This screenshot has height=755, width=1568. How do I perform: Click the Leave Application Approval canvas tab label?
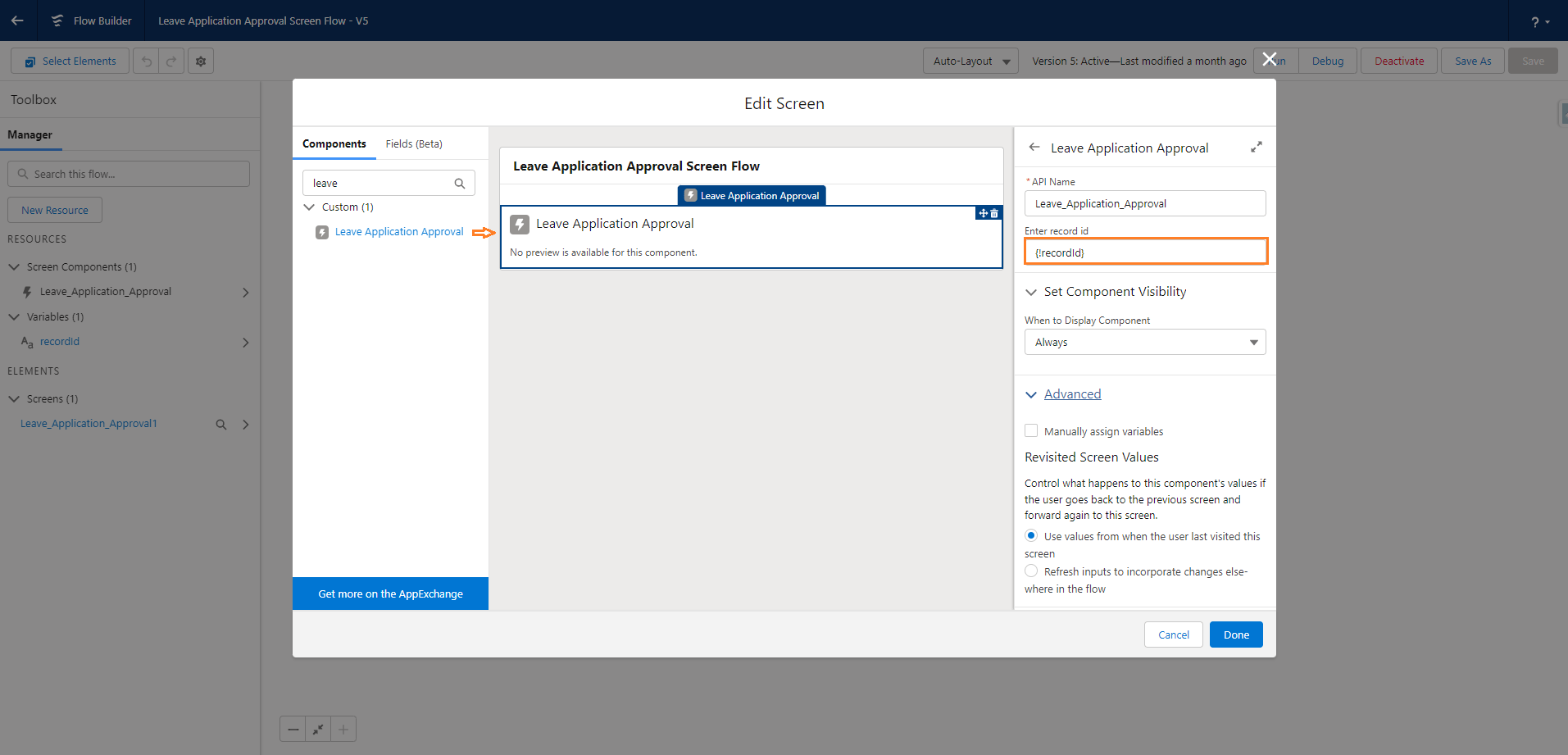(752, 196)
